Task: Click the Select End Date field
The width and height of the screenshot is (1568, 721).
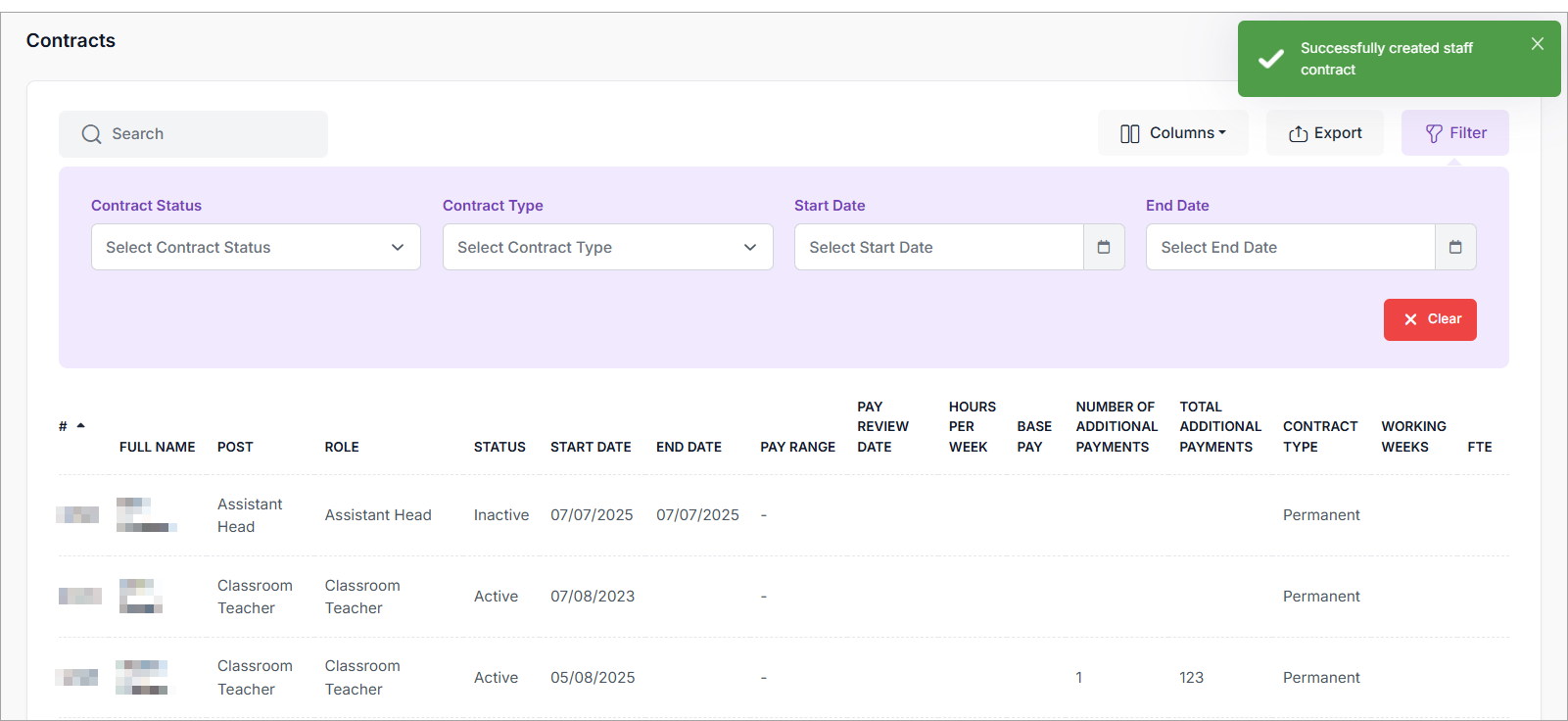Action: [x=1290, y=247]
